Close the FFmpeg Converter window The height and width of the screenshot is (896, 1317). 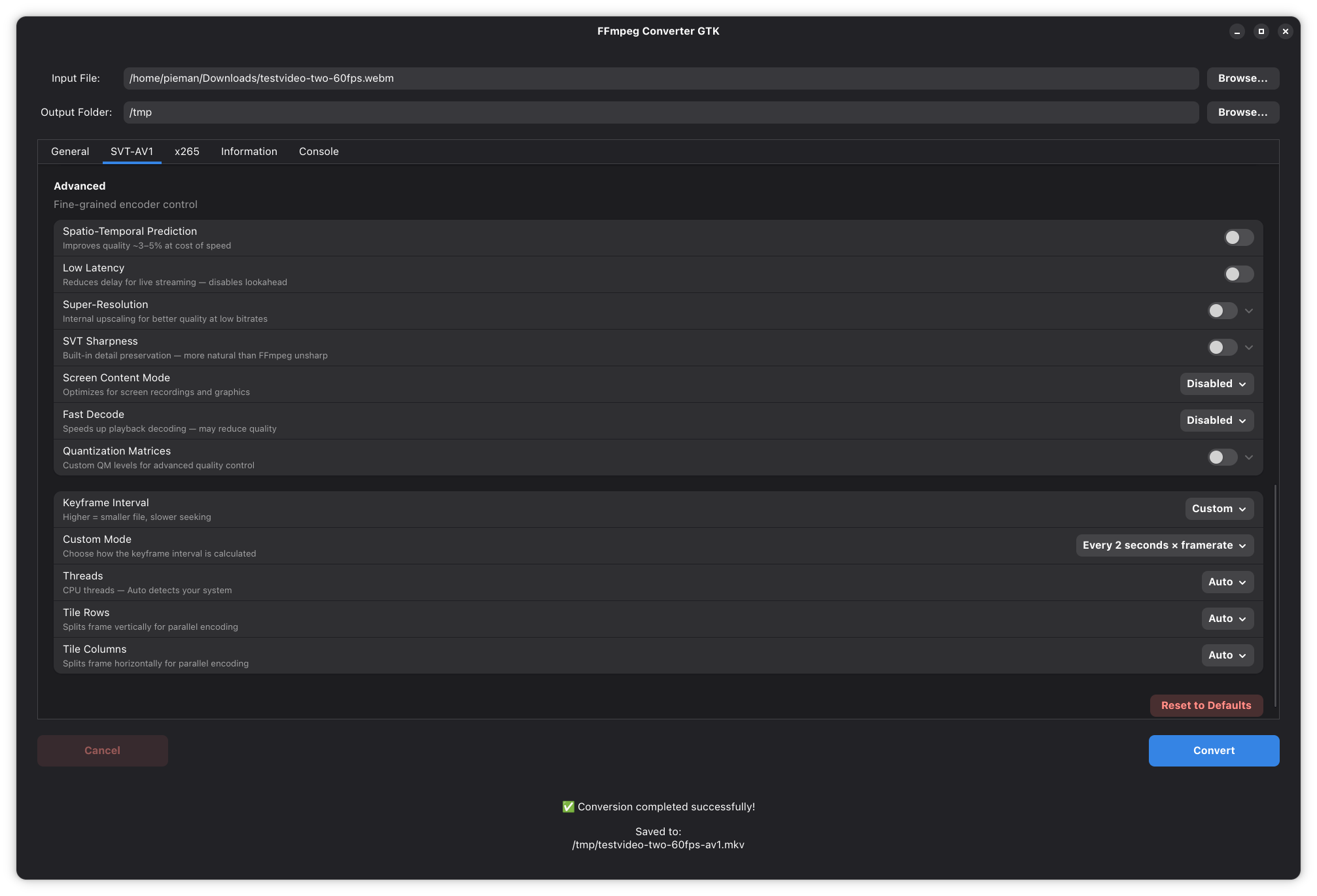pos(1285,31)
